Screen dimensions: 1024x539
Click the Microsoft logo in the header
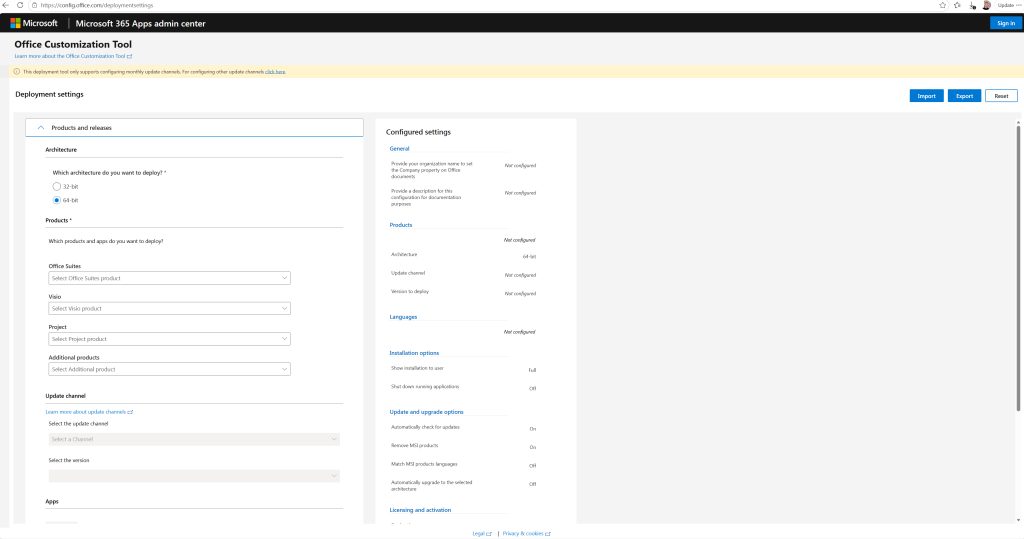tap(34, 23)
